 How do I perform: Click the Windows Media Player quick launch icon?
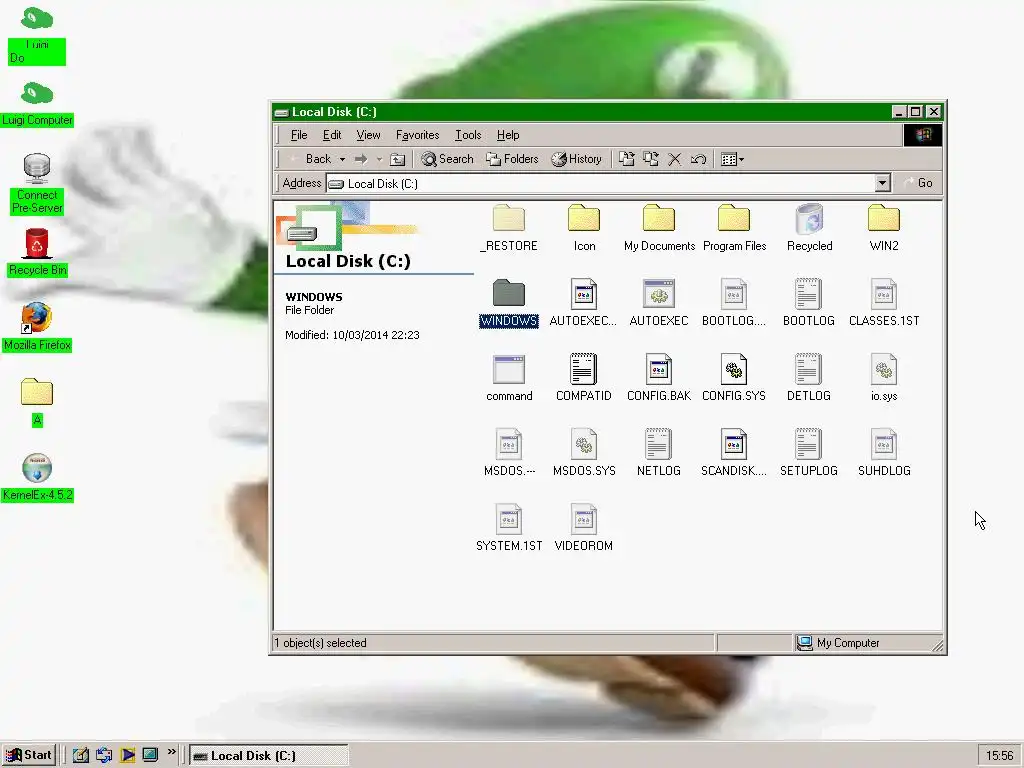tap(127, 756)
